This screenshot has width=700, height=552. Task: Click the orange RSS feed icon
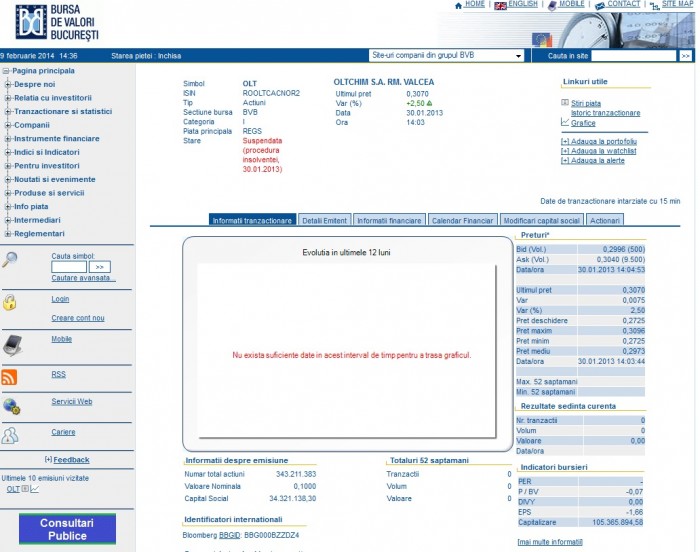pyautogui.click(x=9, y=377)
